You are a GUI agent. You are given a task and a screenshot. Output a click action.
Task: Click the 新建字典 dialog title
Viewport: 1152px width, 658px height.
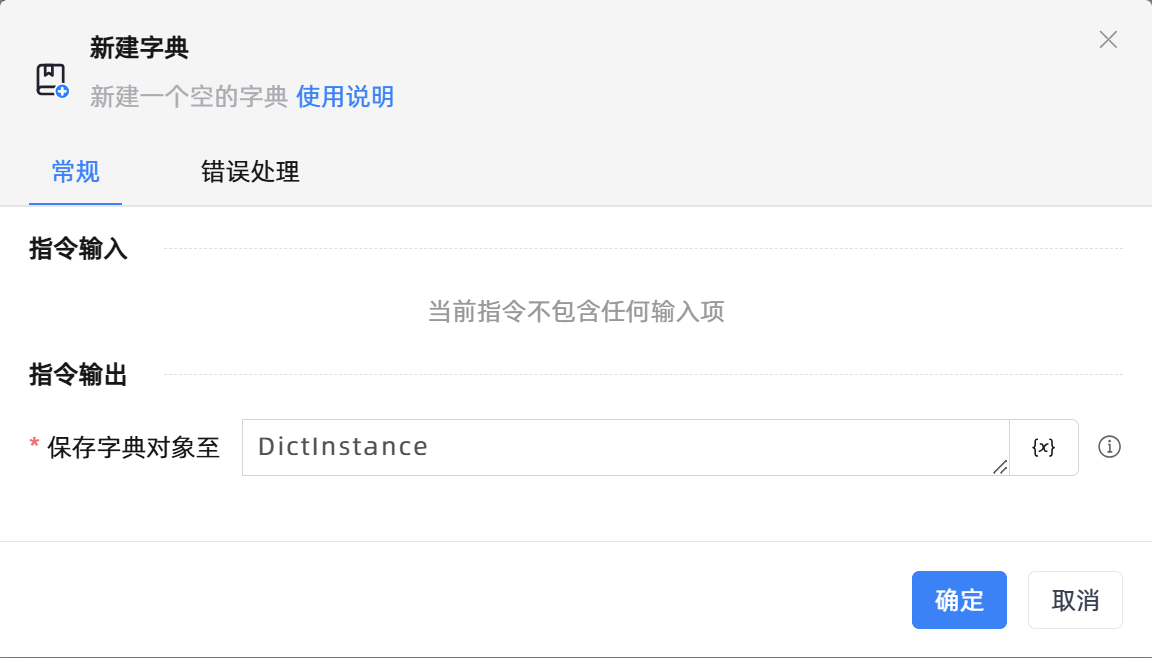click(139, 47)
